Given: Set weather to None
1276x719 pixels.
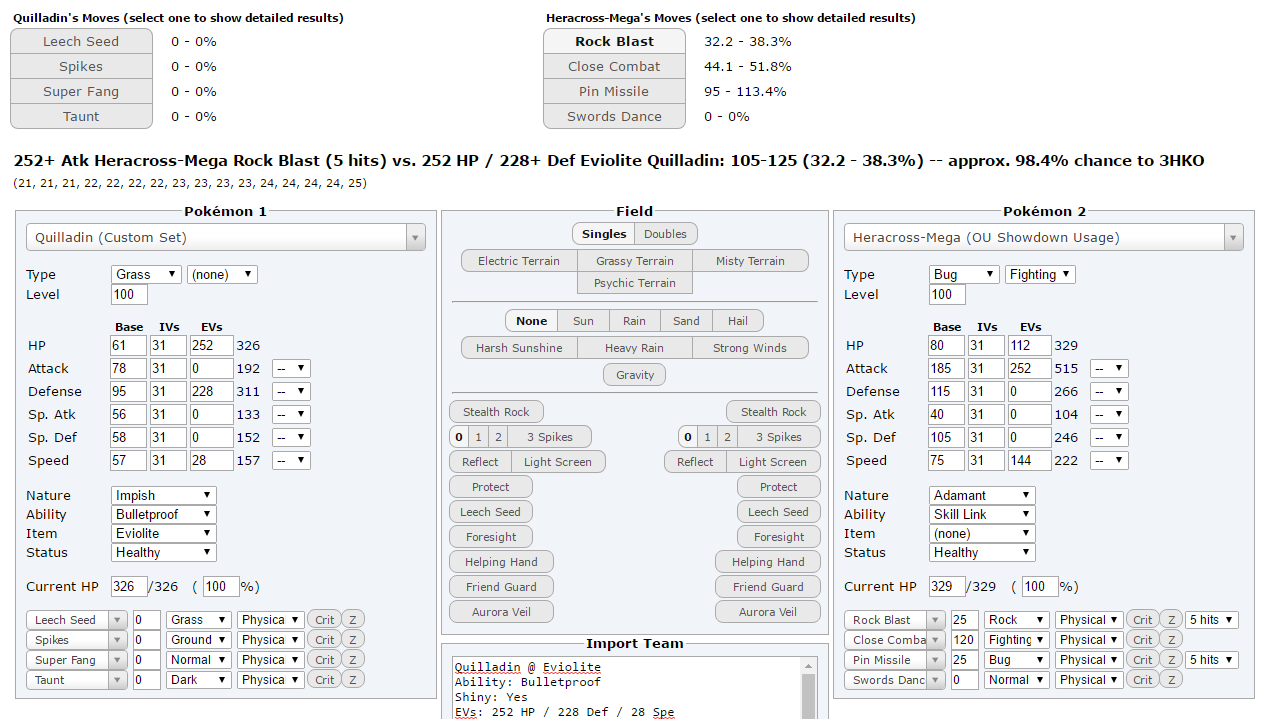Looking at the screenshot, I should (x=532, y=321).
